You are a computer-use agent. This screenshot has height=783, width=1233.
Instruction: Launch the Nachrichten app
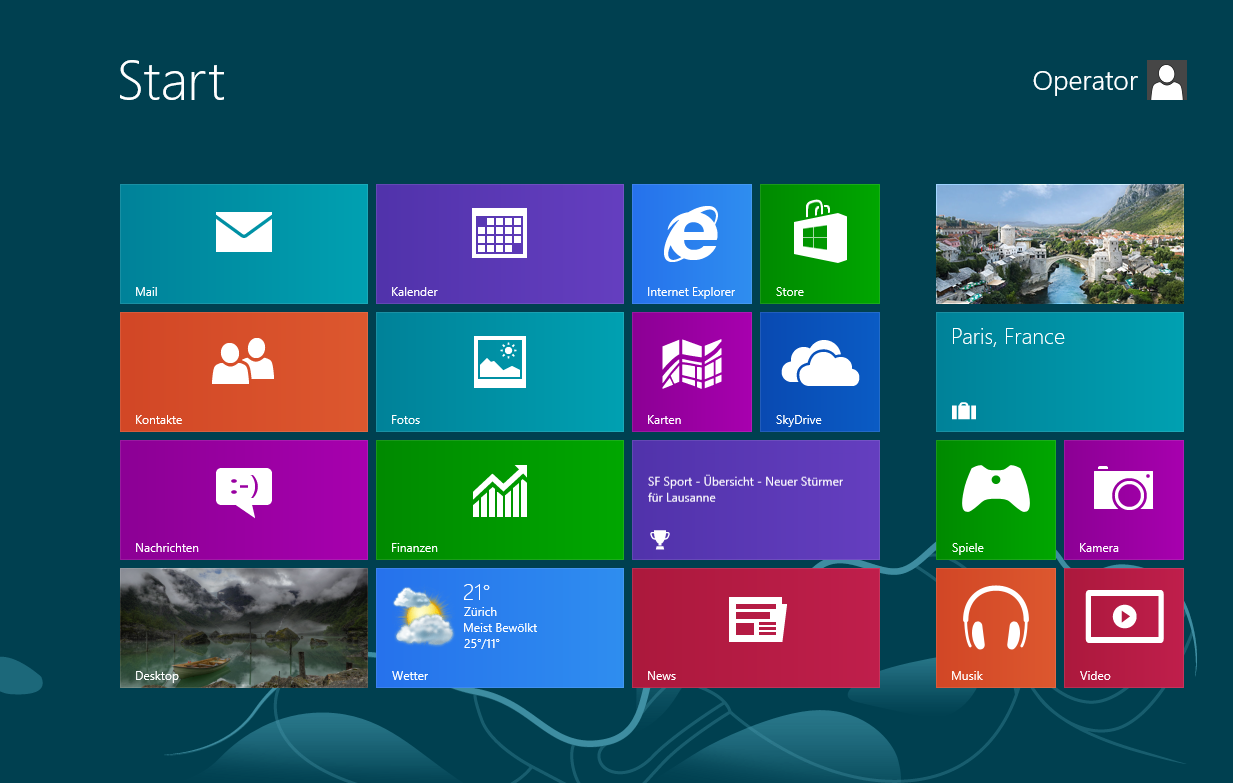coord(243,499)
